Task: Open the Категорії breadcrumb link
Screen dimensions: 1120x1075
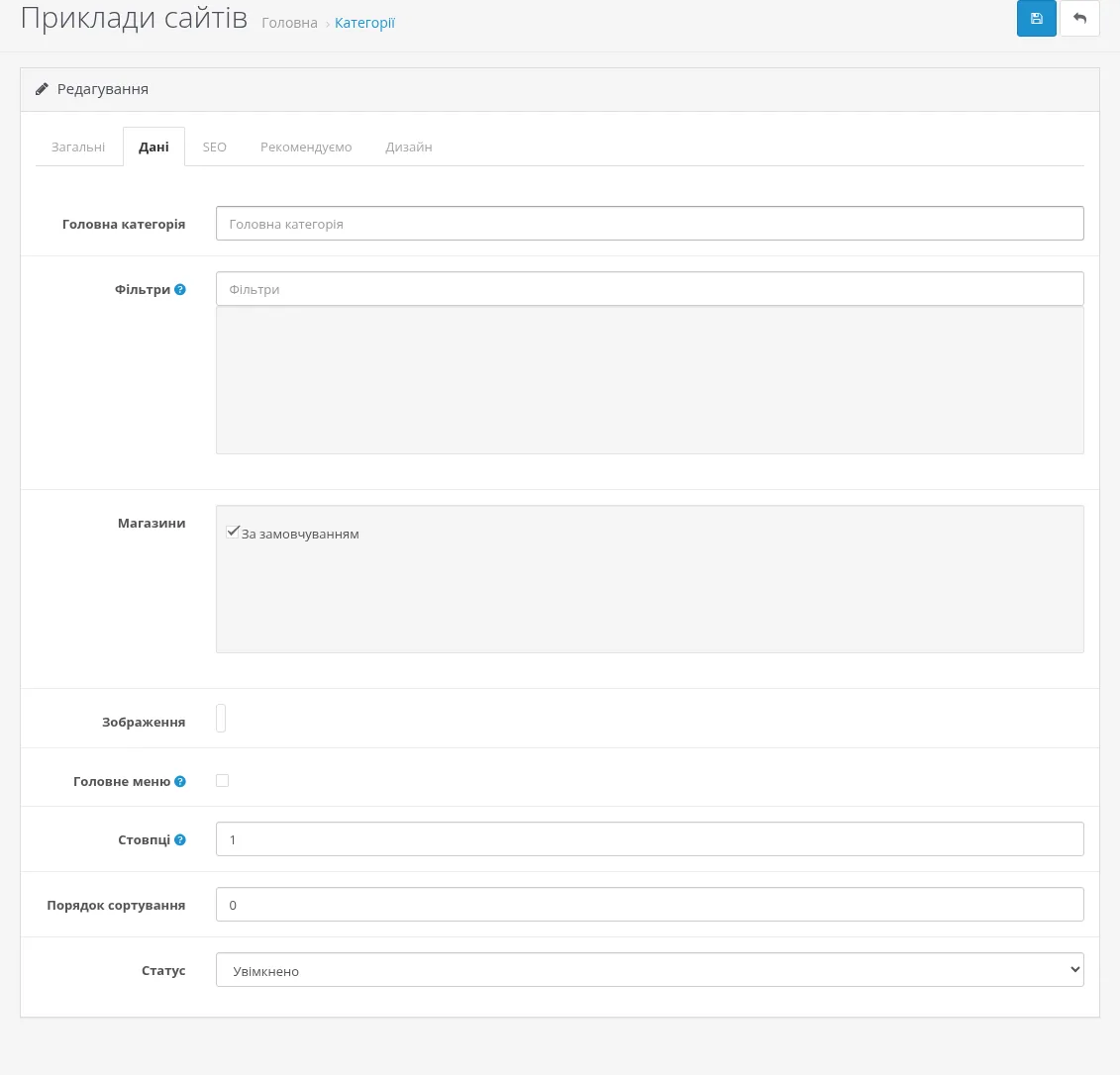Action: pos(364,23)
